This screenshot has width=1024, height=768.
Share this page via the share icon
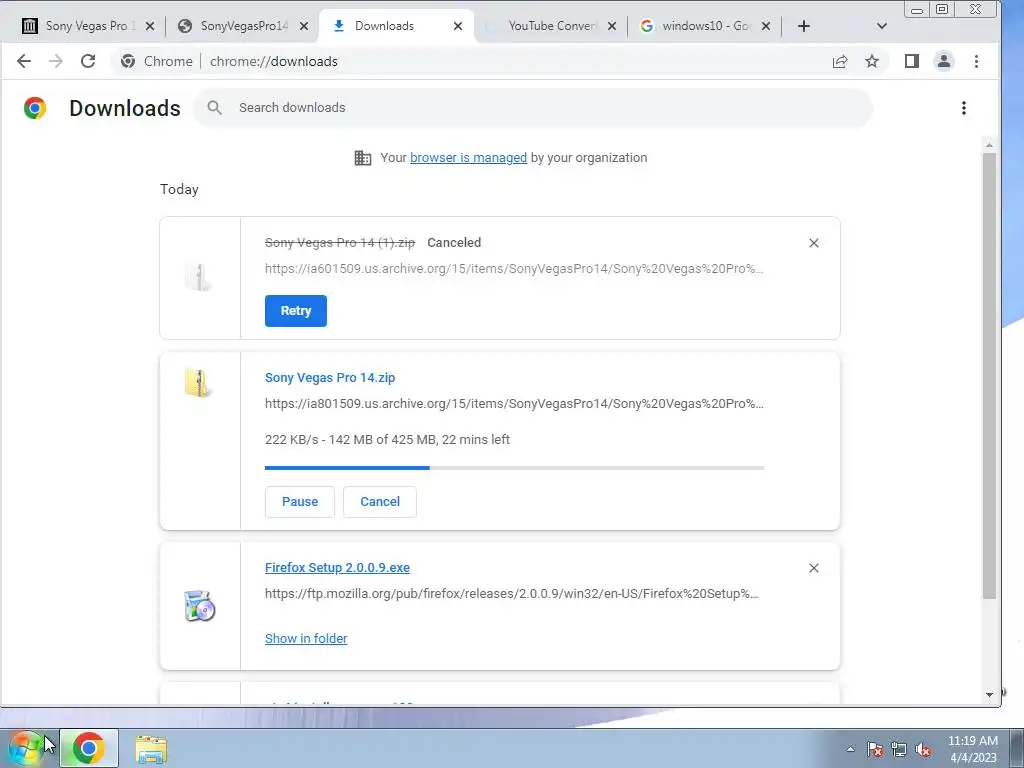840,61
